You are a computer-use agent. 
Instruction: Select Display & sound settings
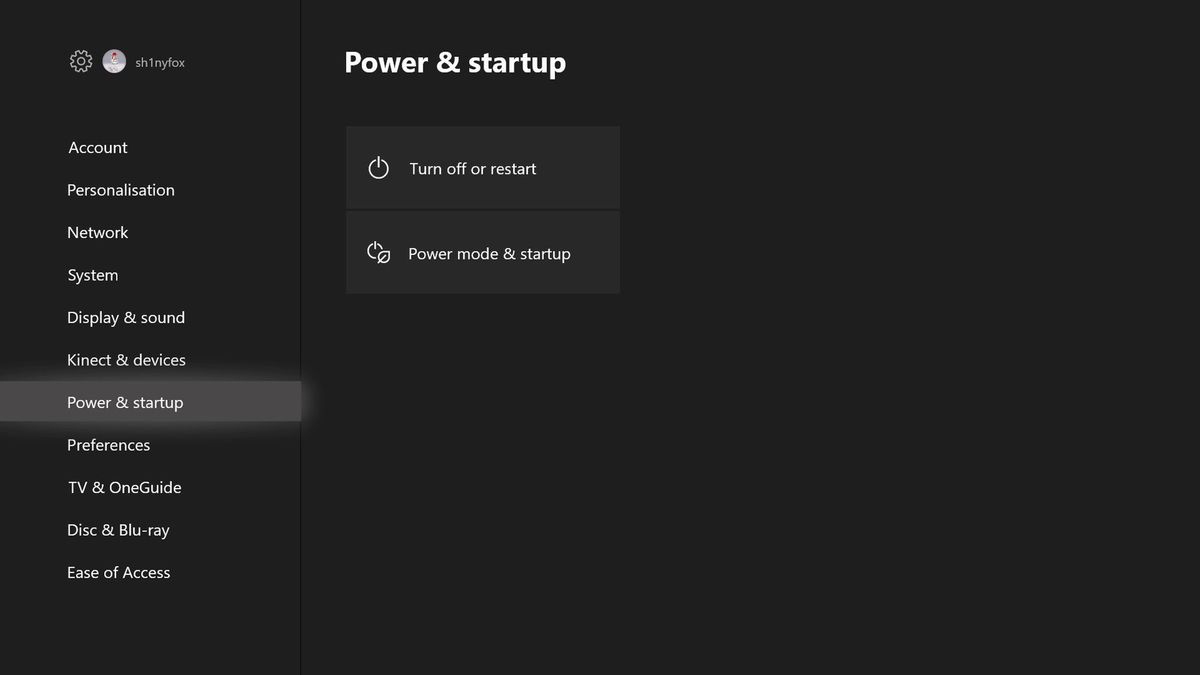pyautogui.click(x=126, y=317)
